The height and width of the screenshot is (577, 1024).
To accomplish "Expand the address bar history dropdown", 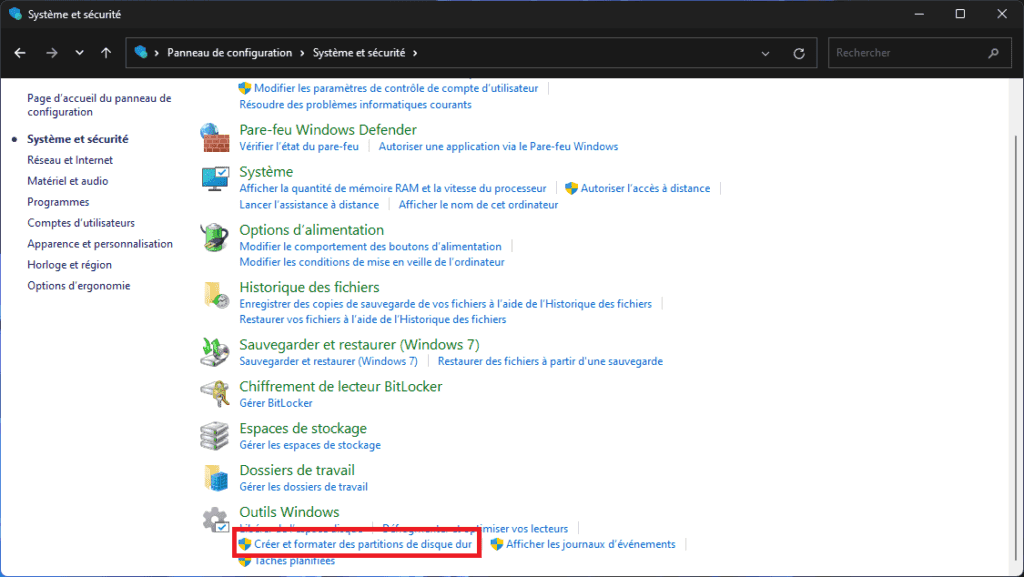I will point(765,54).
